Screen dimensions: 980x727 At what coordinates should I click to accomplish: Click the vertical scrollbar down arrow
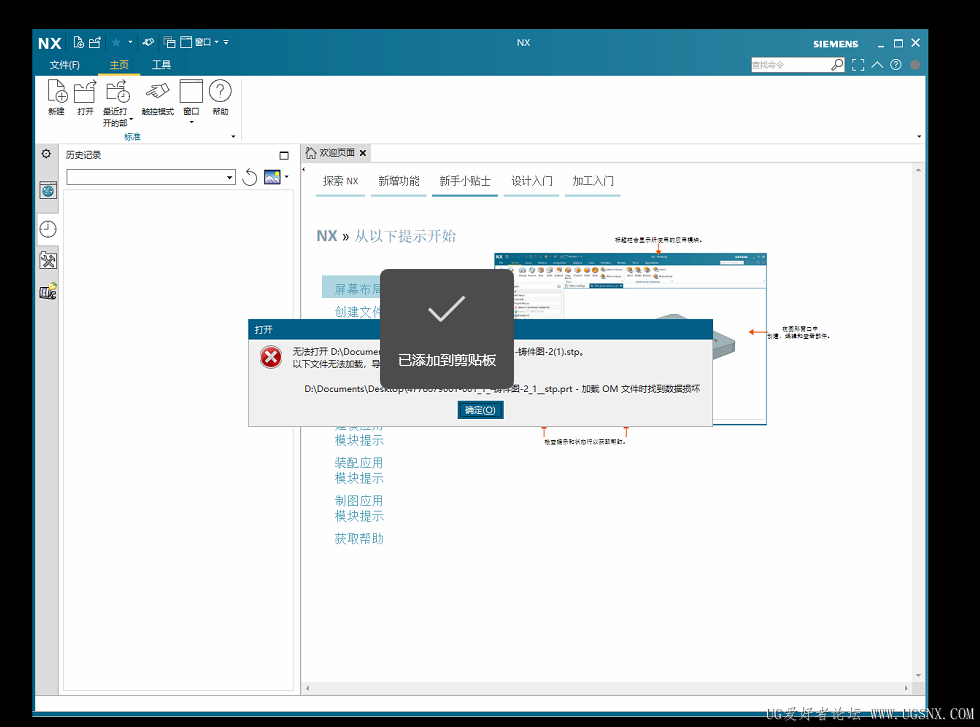tap(918, 675)
